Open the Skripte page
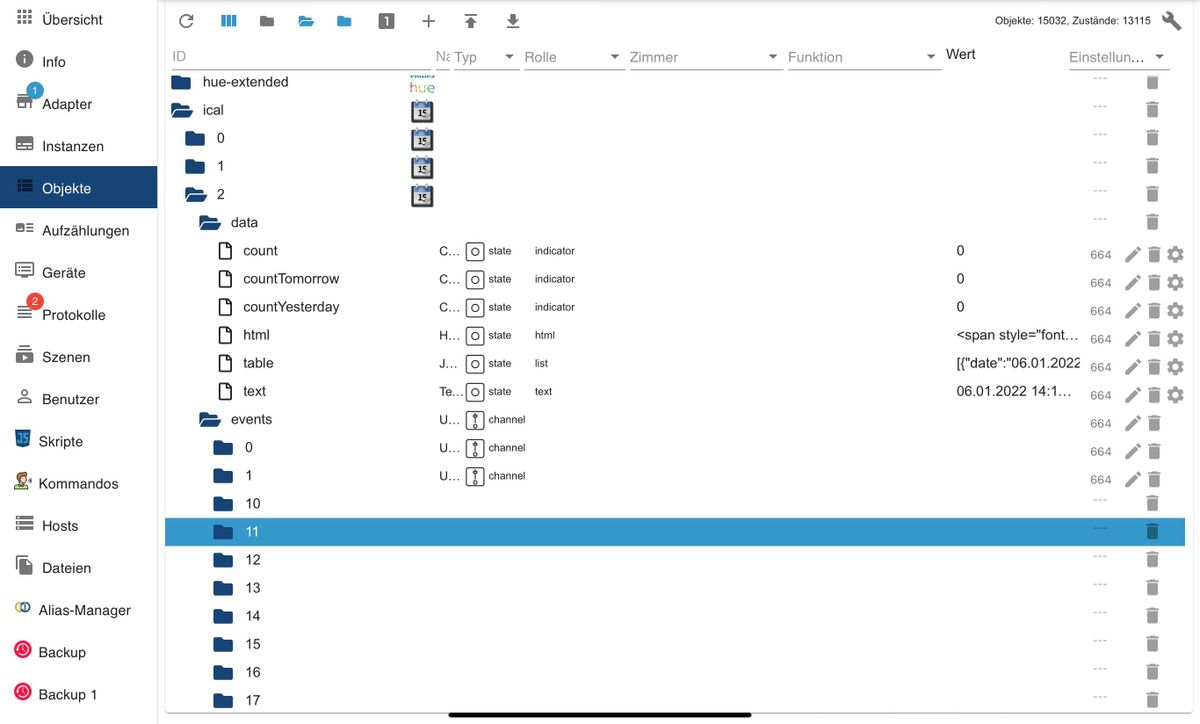Viewport: 1200px width, 724px height. click(x=79, y=441)
